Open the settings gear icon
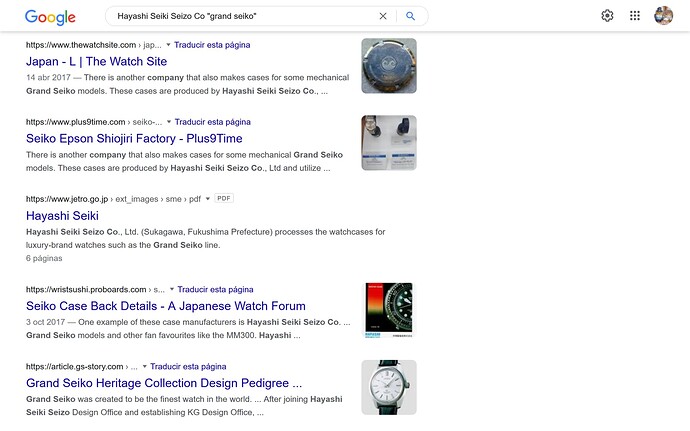The image size is (690, 431). pyautogui.click(x=607, y=16)
